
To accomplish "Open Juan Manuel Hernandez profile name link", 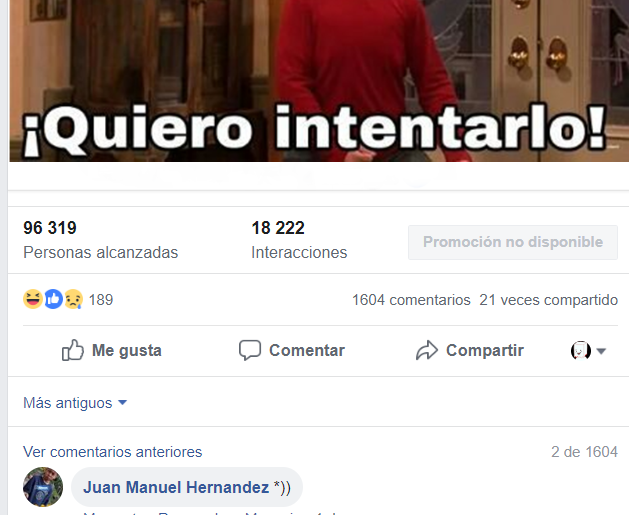I will (x=176, y=487).
